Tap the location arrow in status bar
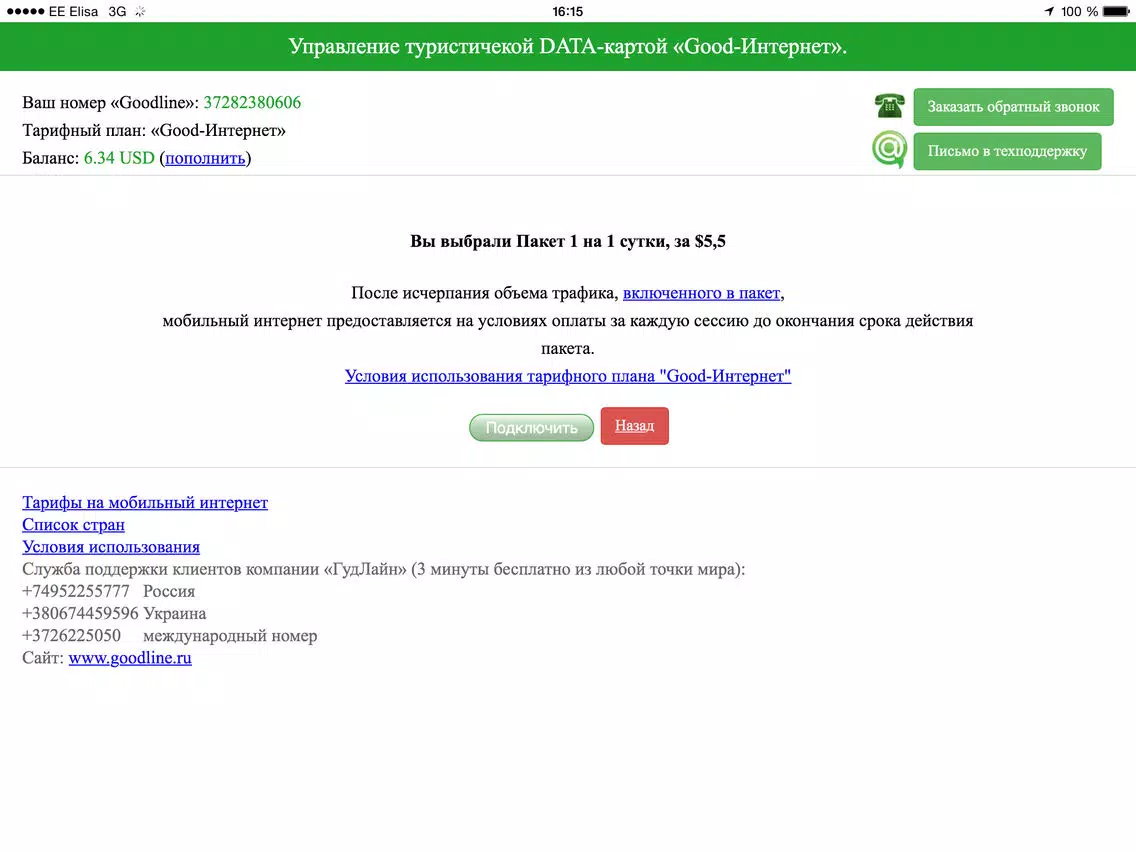The image size is (1136, 852). coord(1049,12)
